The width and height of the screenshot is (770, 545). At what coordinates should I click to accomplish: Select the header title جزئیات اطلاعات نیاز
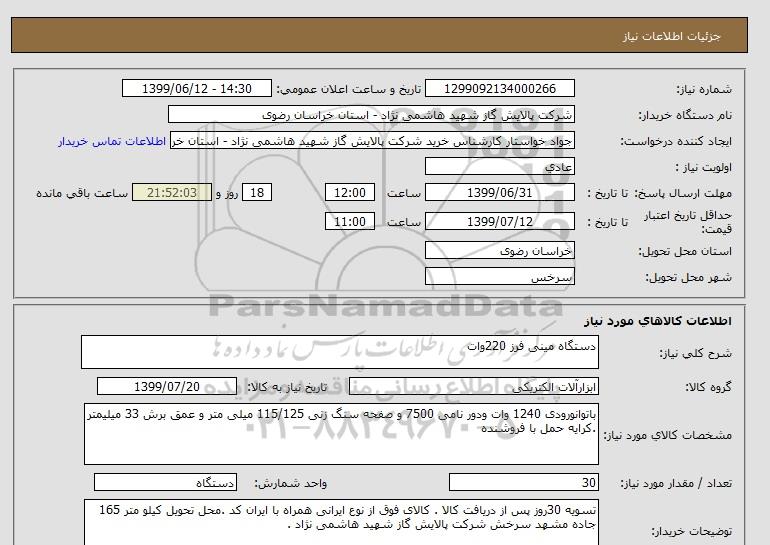click(671, 36)
